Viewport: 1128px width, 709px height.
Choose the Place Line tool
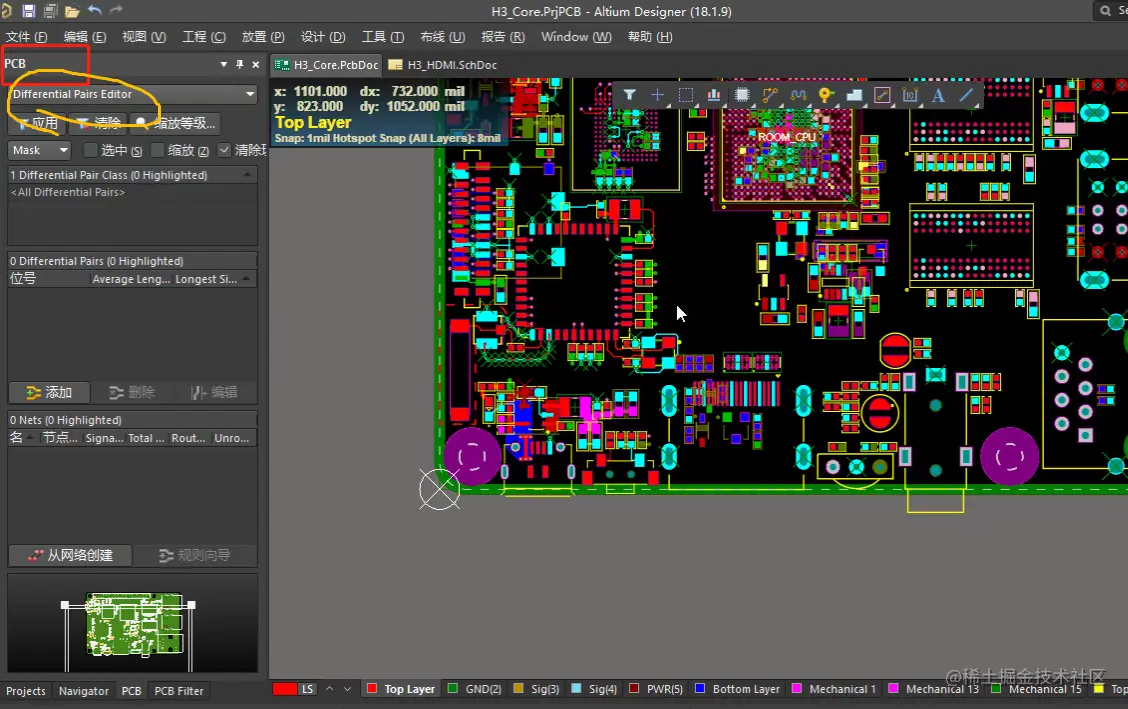[966, 94]
